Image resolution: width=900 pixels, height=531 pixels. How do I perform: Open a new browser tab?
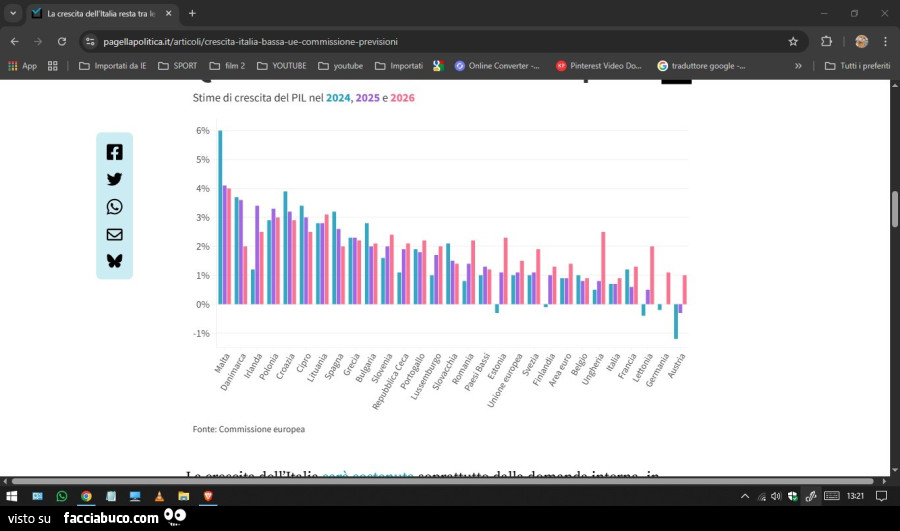point(192,13)
